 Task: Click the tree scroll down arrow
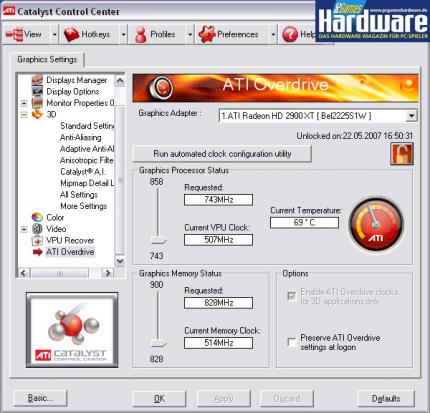click(x=120, y=261)
